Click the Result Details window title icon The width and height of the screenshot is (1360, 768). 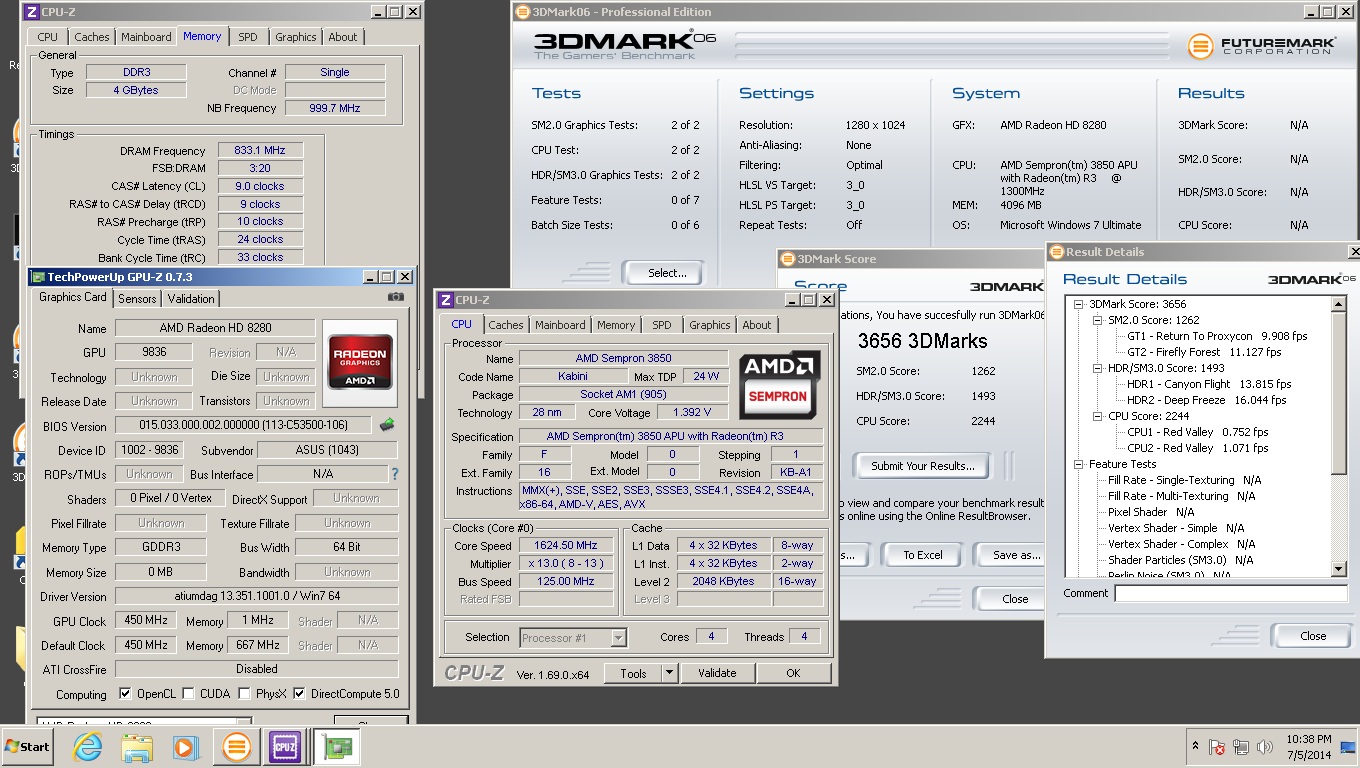[1056, 252]
